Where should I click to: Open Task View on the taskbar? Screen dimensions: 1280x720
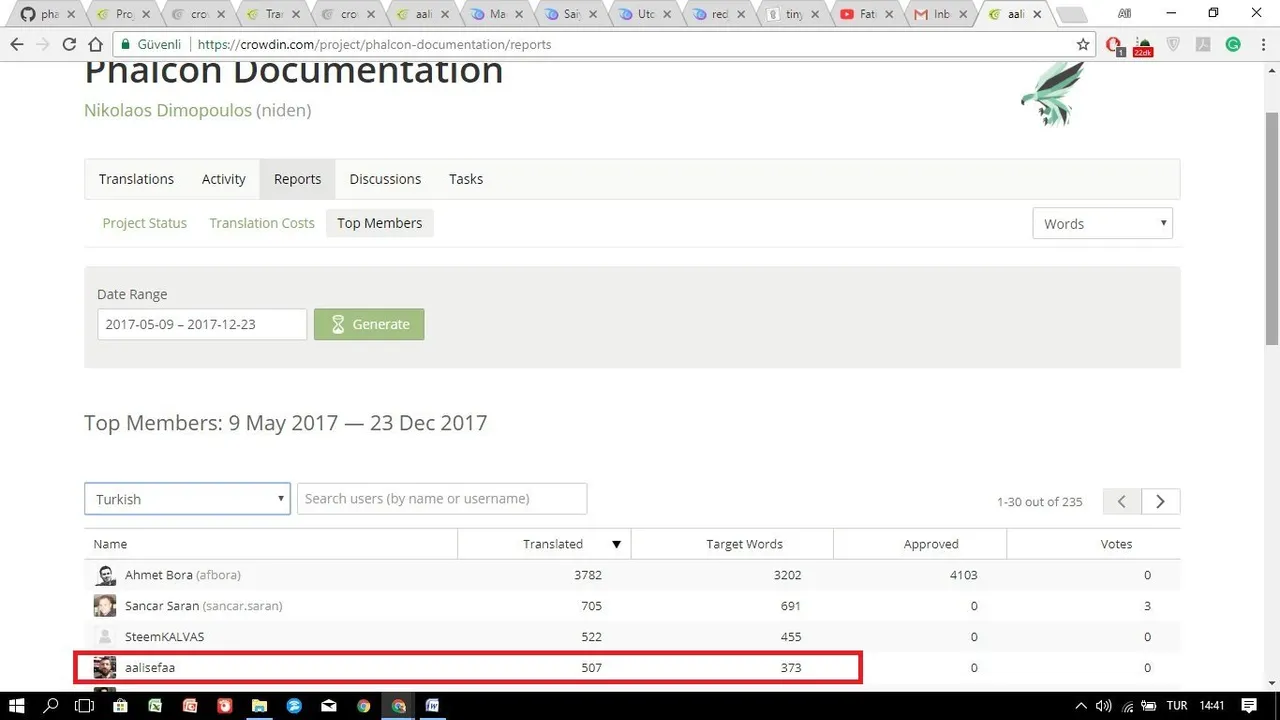tap(85, 706)
